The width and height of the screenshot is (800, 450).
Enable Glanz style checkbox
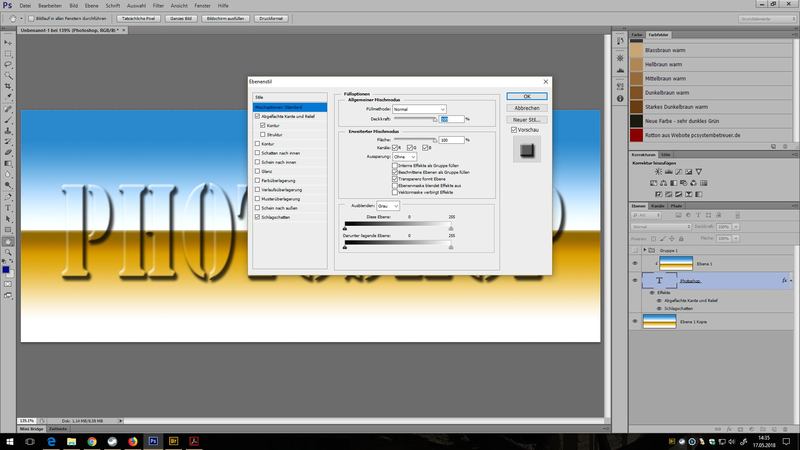click(258, 171)
